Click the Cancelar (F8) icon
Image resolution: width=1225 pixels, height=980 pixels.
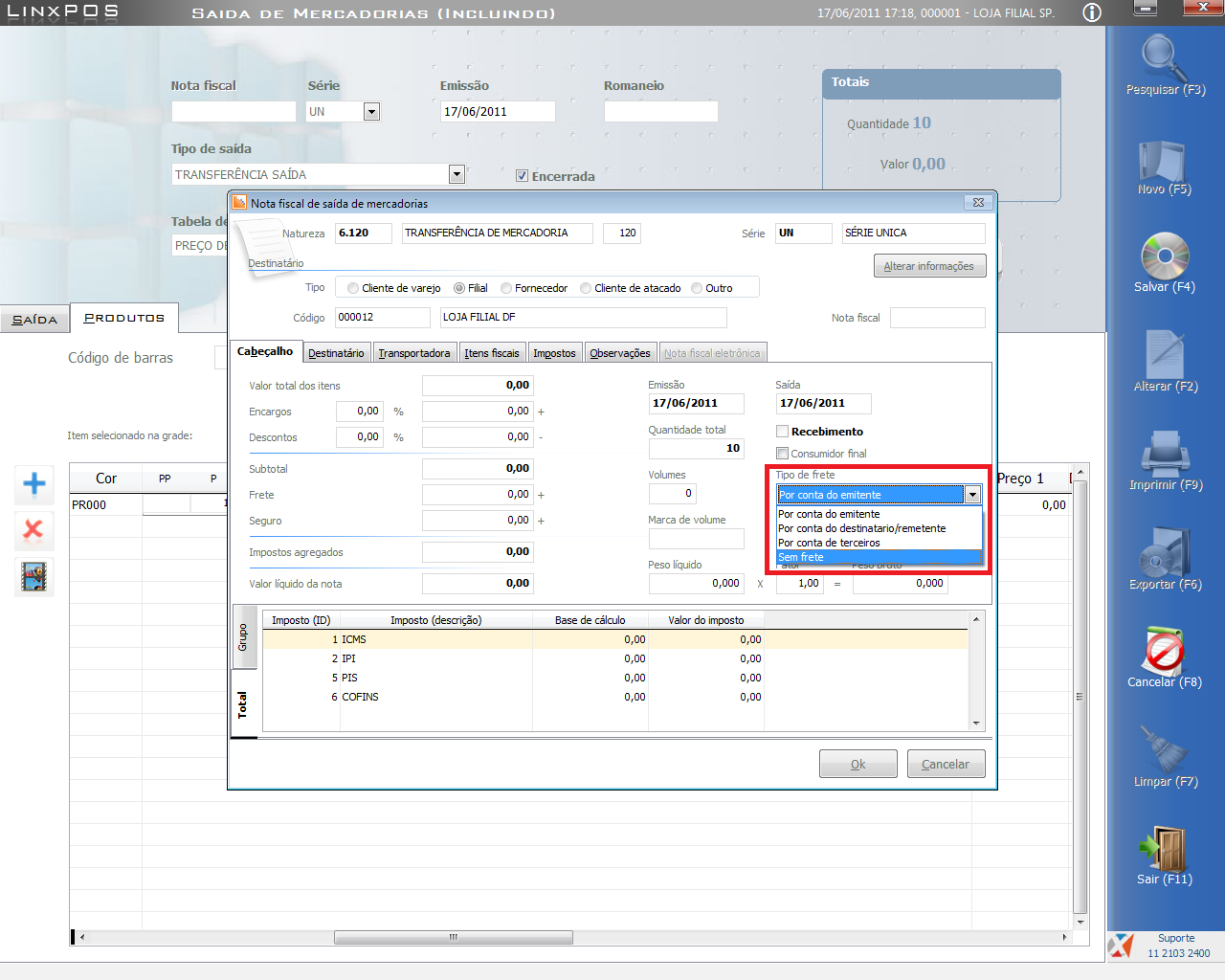1164,652
